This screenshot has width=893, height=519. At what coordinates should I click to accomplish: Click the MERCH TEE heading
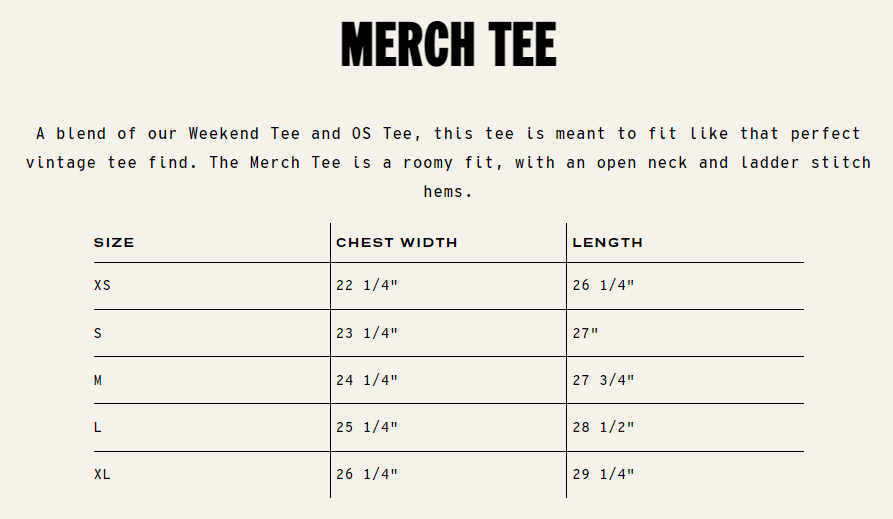click(447, 44)
